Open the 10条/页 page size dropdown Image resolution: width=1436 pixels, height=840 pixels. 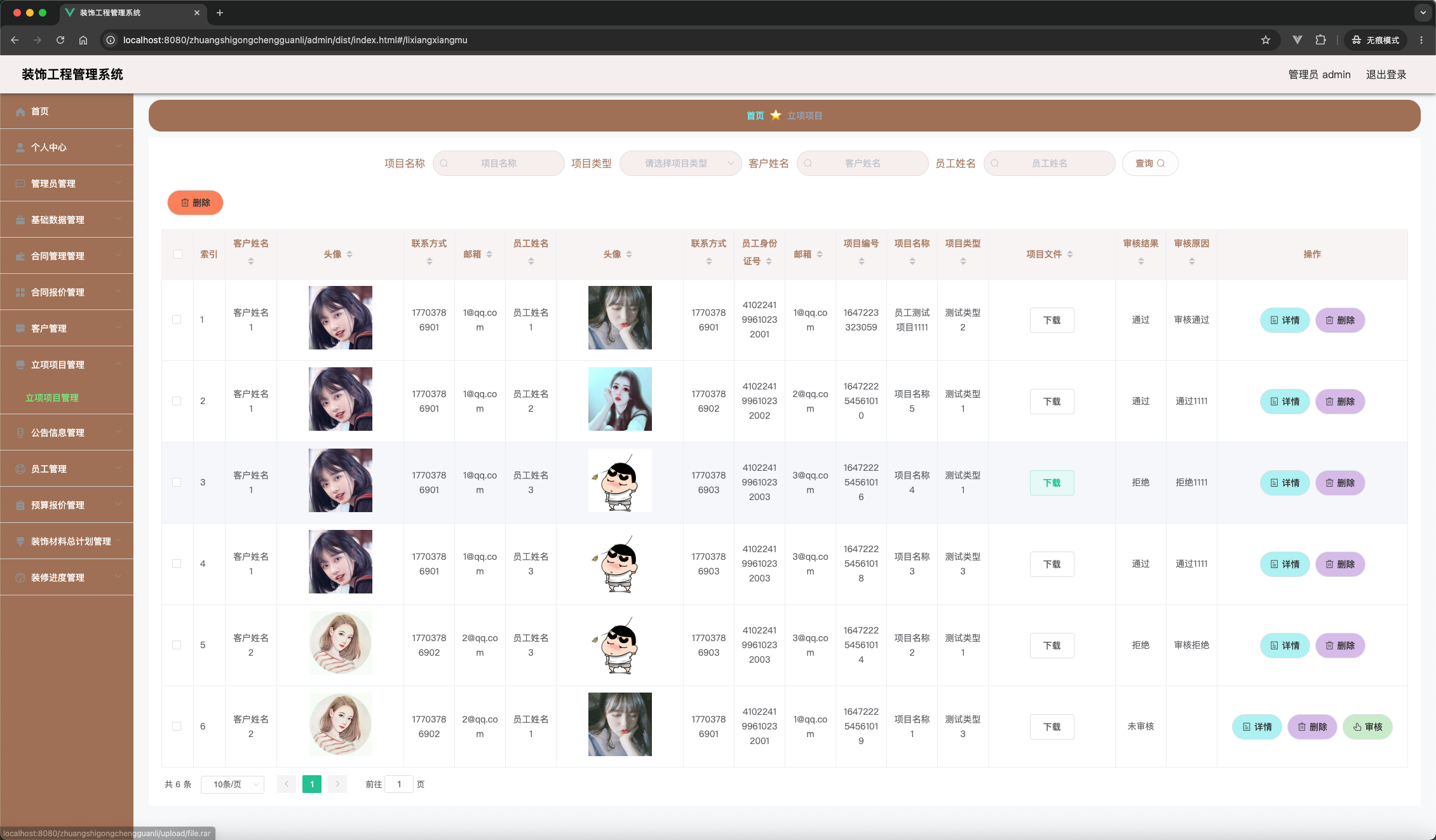click(233, 785)
